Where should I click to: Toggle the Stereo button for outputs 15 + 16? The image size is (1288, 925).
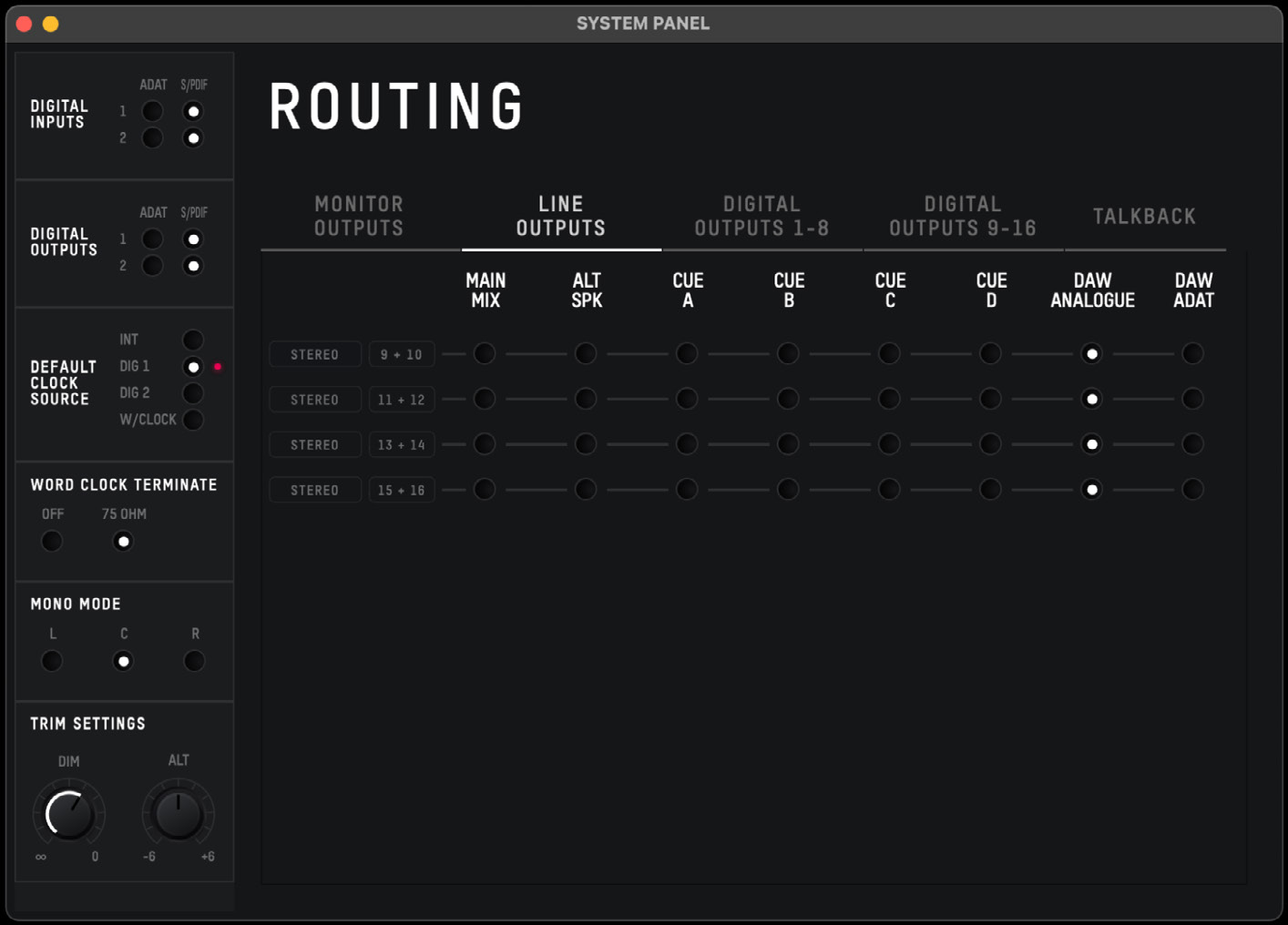[x=315, y=490]
